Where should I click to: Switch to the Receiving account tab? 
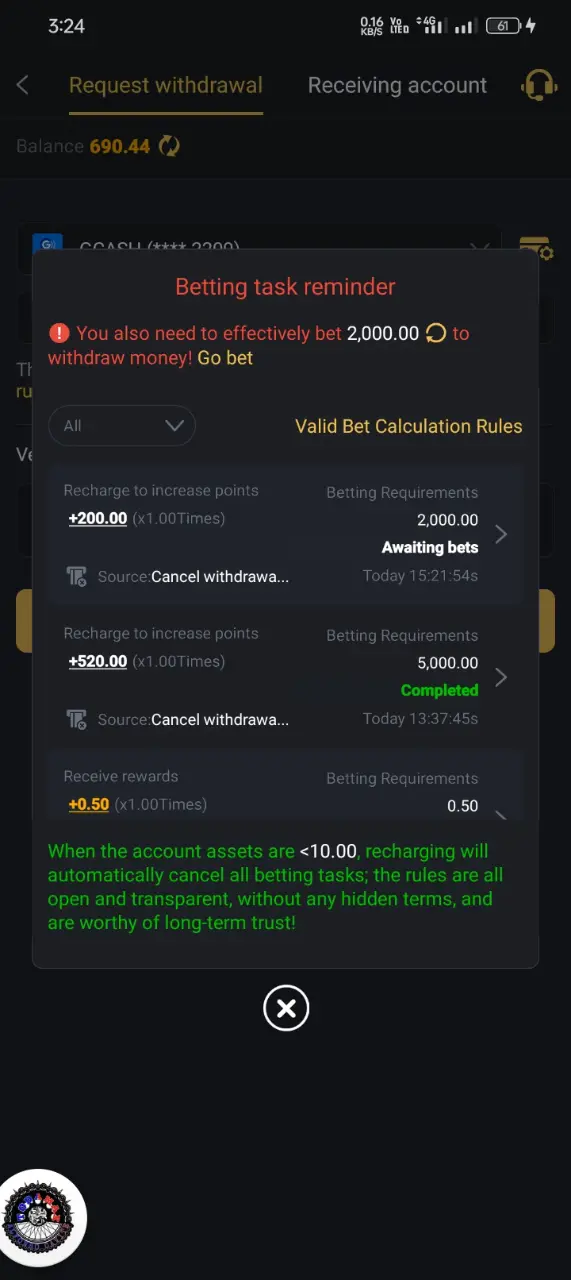[397, 86]
